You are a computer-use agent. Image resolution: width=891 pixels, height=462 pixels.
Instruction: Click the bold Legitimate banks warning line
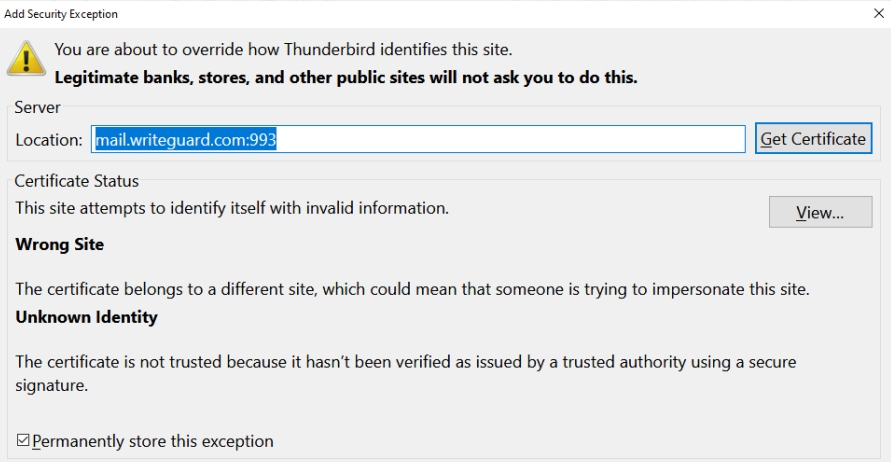[x=345, y=77]
